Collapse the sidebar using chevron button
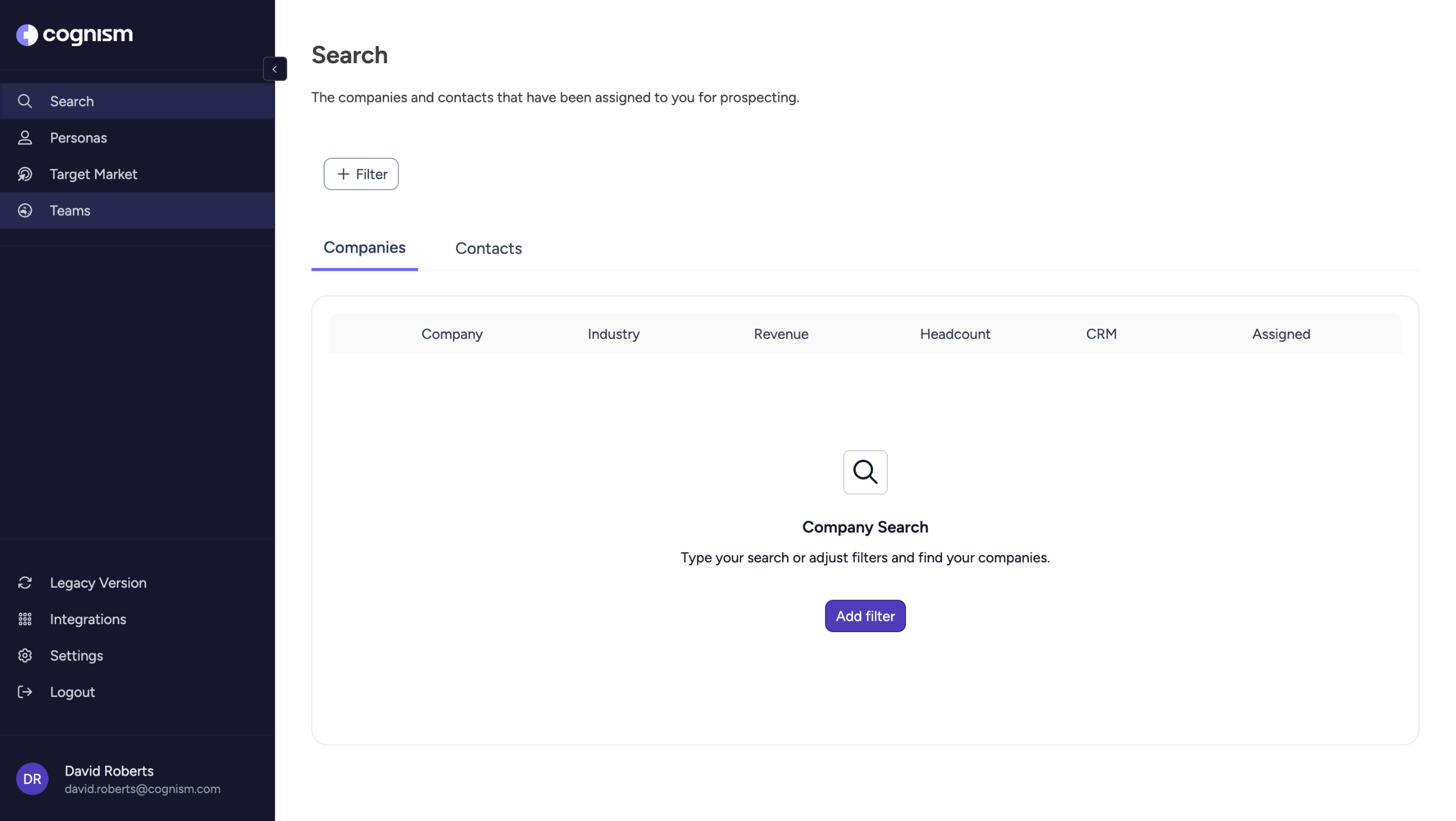 click(275, 69)
